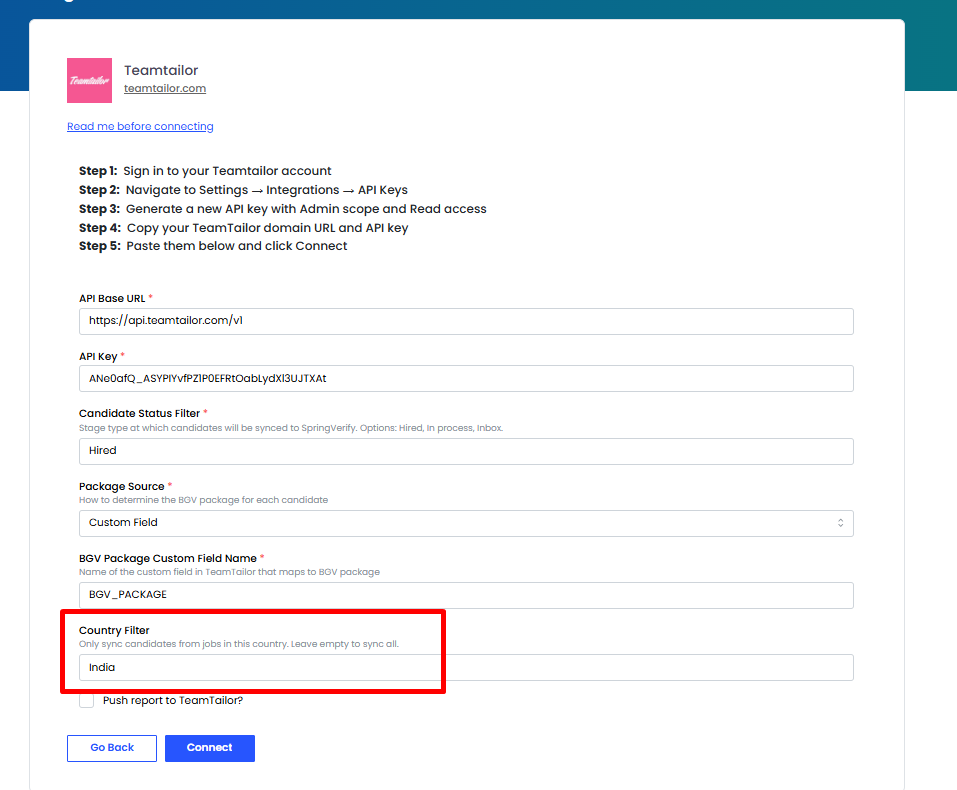The width and height of the screenshot is (957, 790).
Task: Click the Package Source up-down arrows
Action: pyautogui.click(x=840, y=523)
